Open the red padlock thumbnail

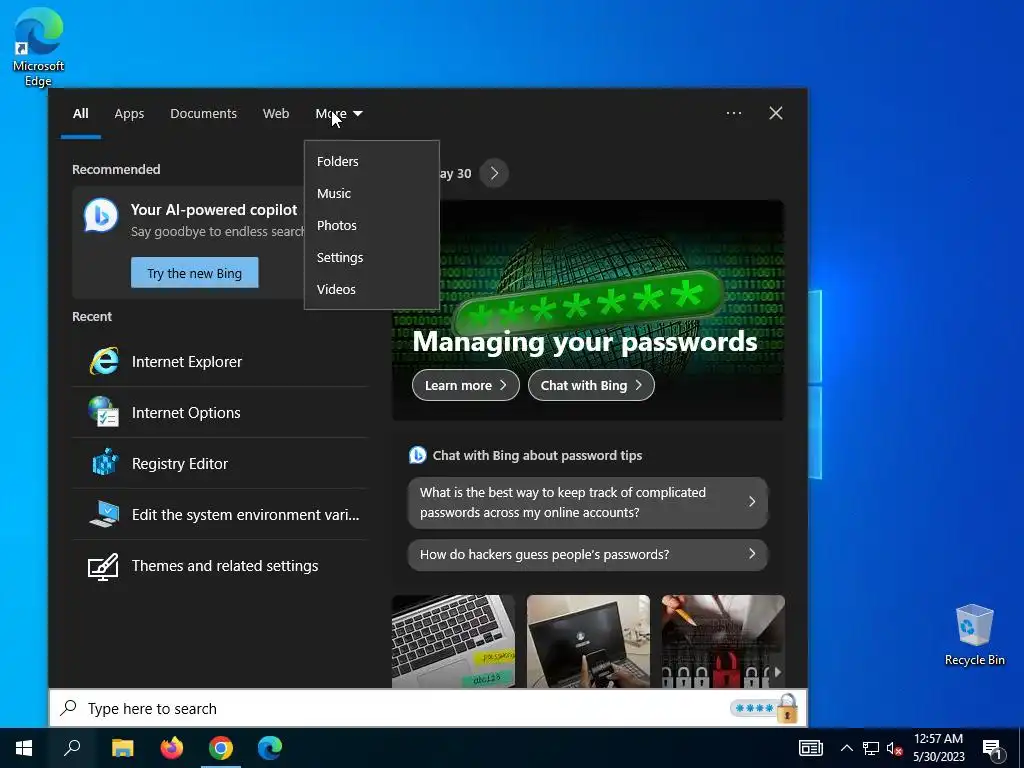click(x=723, y=641)
